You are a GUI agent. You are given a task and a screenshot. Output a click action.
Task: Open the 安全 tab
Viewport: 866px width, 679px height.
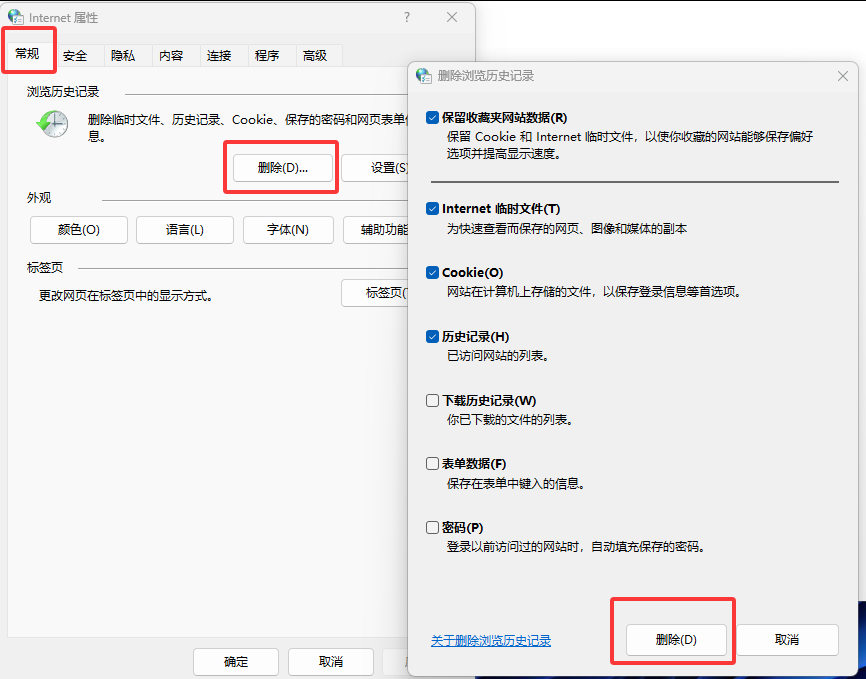coord(75,56)
